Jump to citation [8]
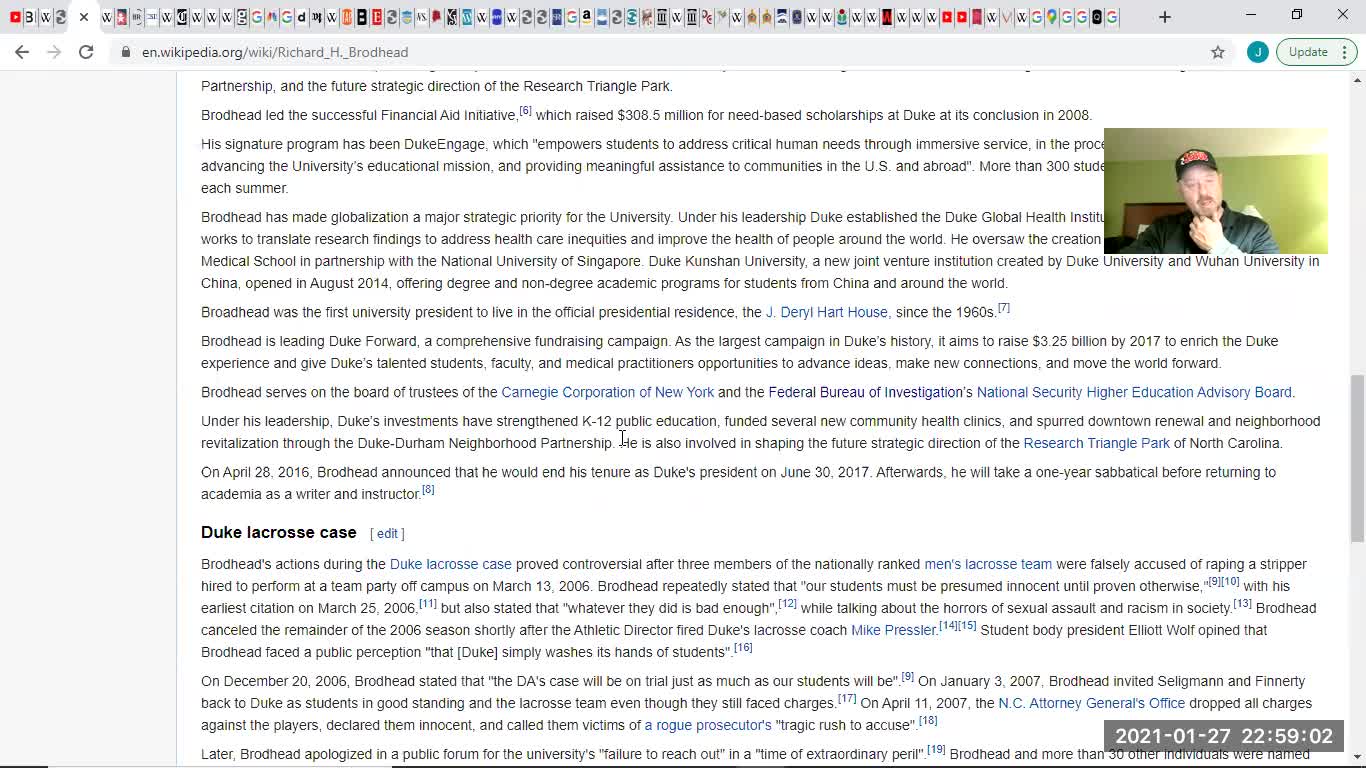The image size is (1366, 768). pyautogui.click(x=428, y=490)
